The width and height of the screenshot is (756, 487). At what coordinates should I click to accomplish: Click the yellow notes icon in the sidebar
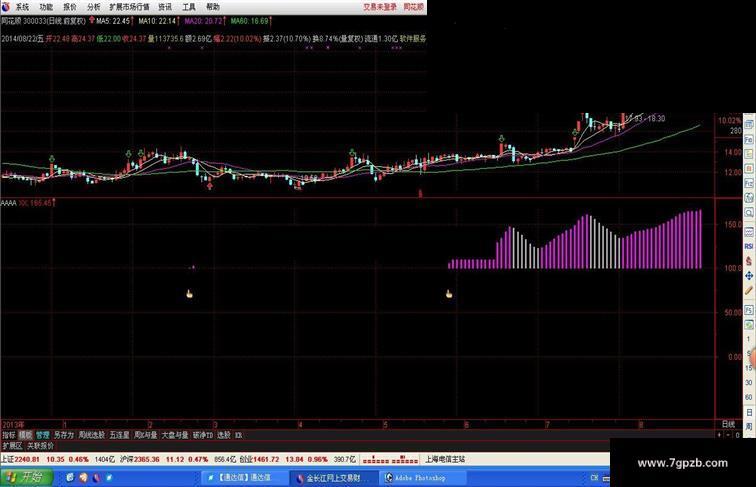tap(749, 154)
